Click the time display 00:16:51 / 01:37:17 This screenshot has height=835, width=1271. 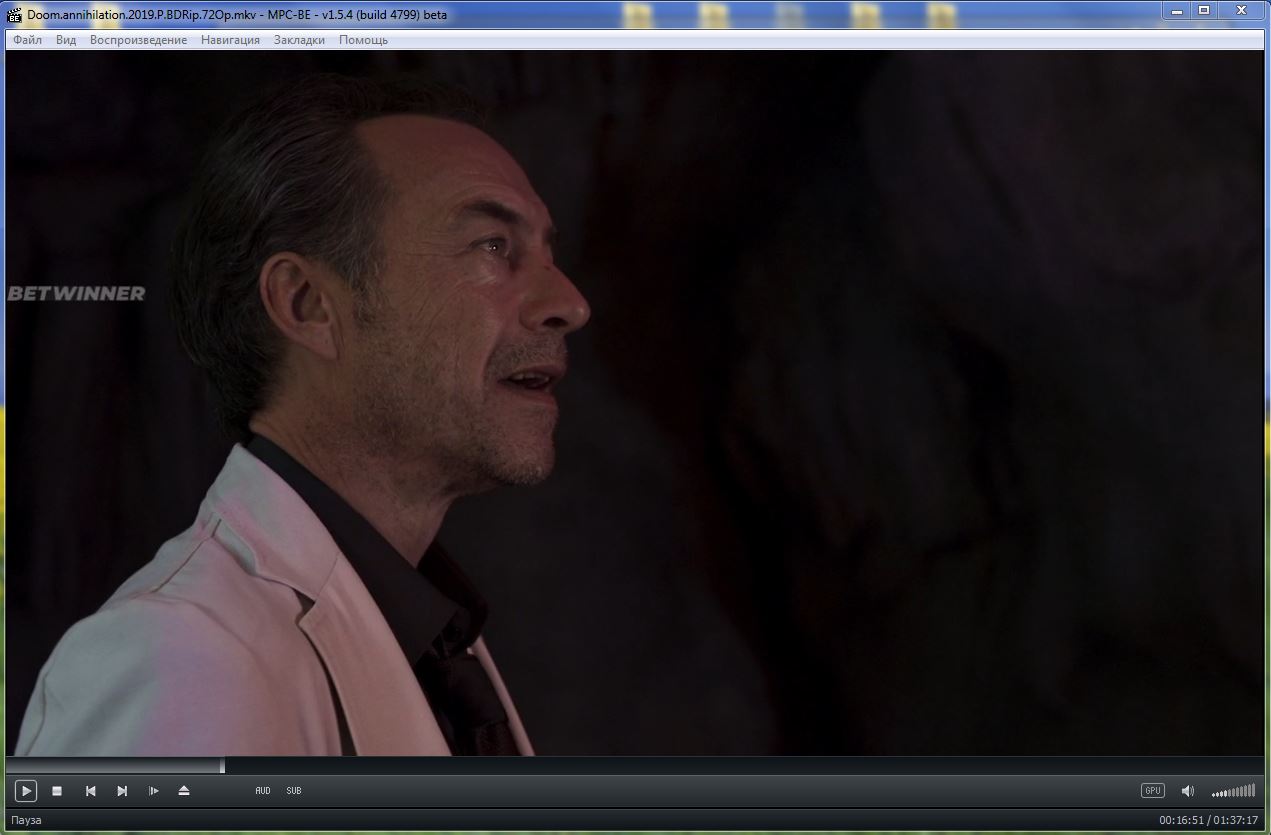tap(1208, 820)
